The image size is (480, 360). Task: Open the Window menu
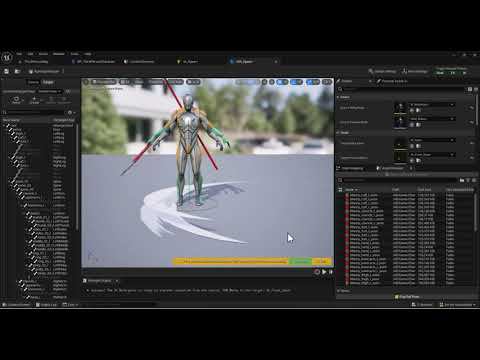[59, 54]
